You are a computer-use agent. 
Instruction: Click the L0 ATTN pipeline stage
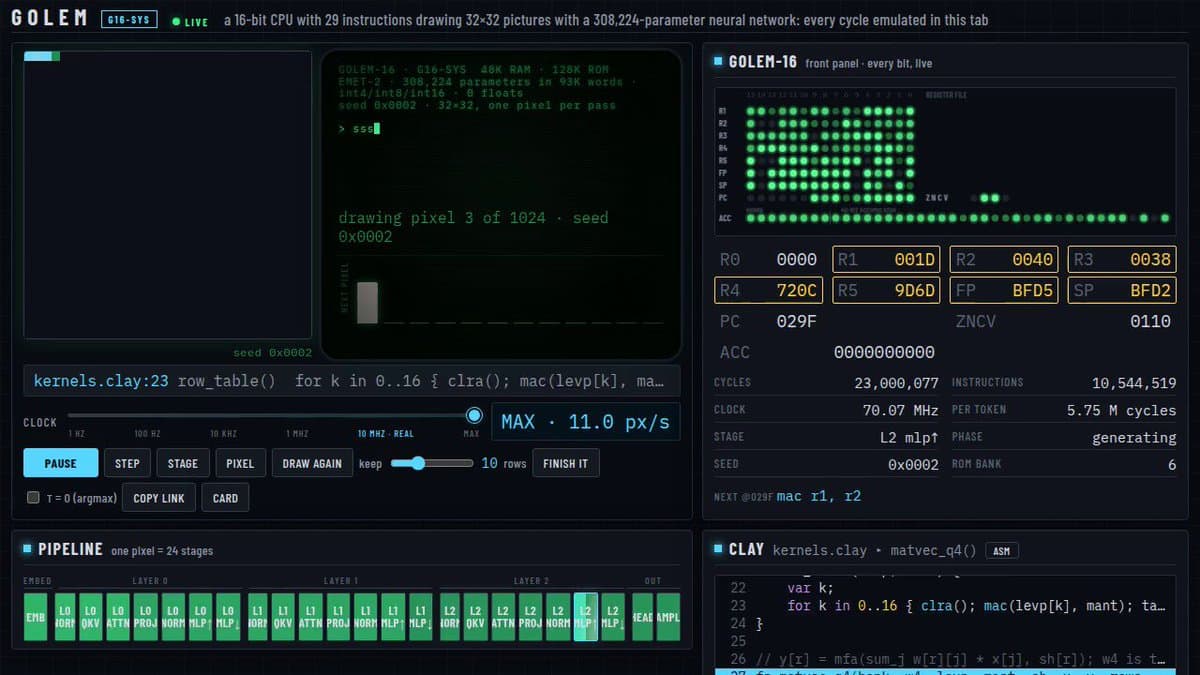tap(118, 617)
